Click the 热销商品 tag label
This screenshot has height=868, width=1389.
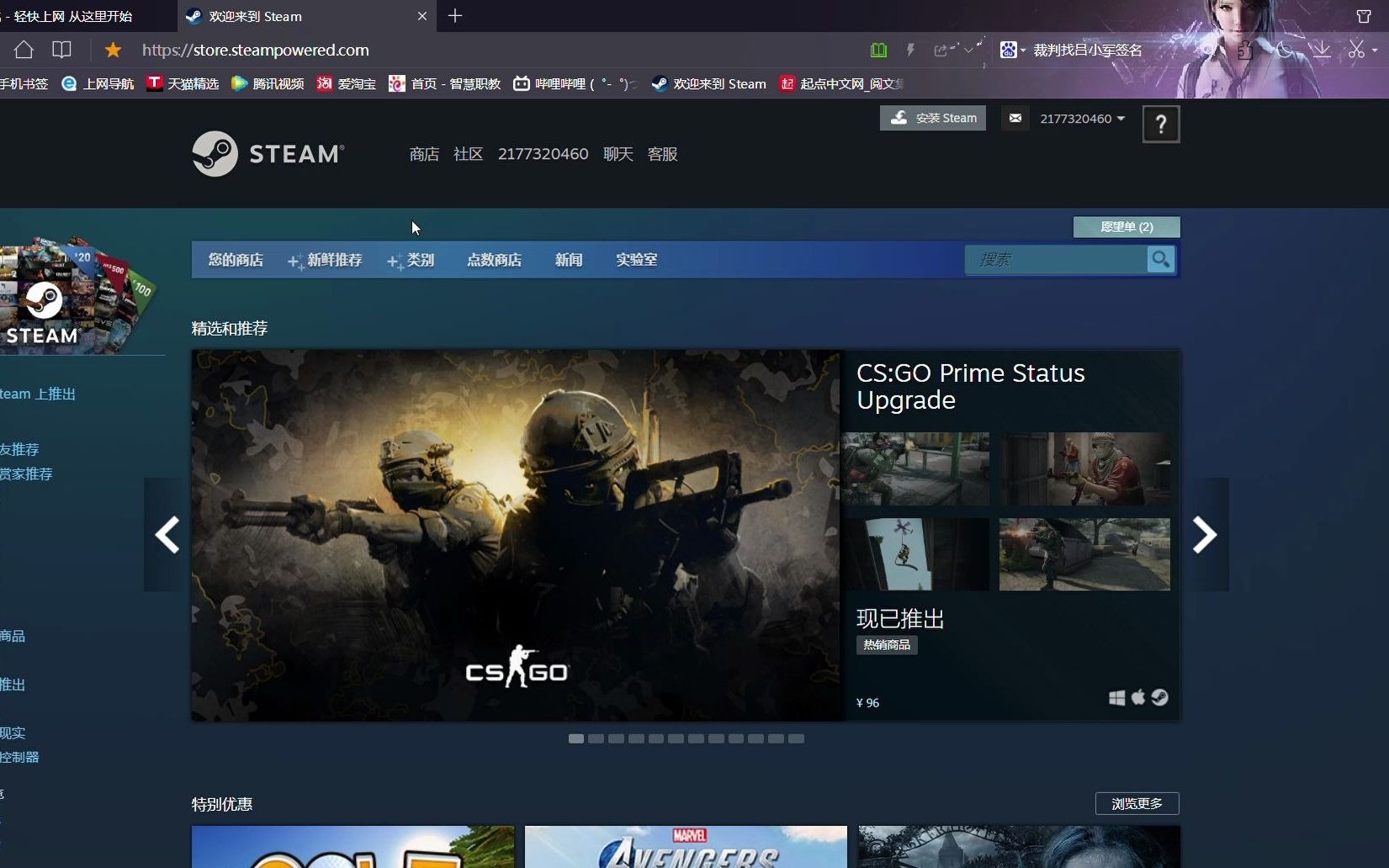click(x=887, y=645)
